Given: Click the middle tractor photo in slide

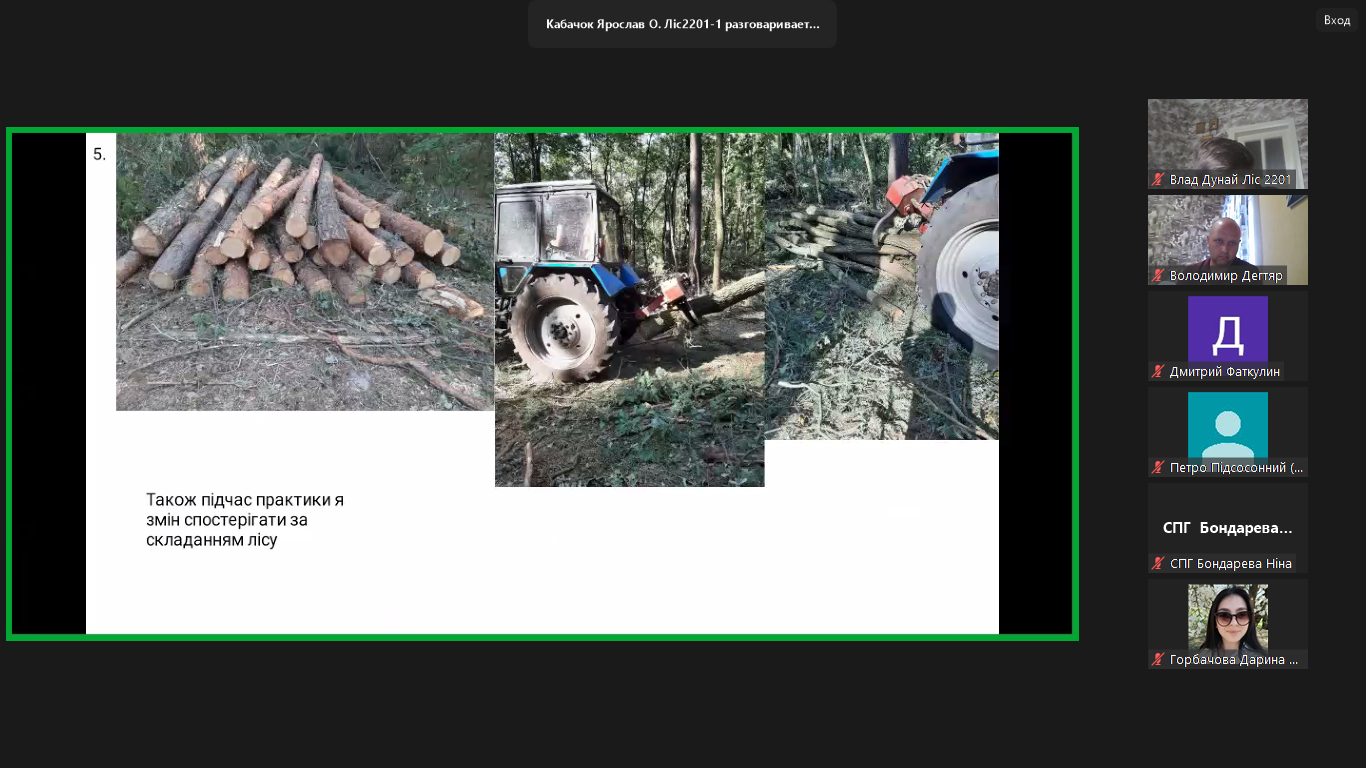Looking at the screenshot, I should (x=630, y=310).
